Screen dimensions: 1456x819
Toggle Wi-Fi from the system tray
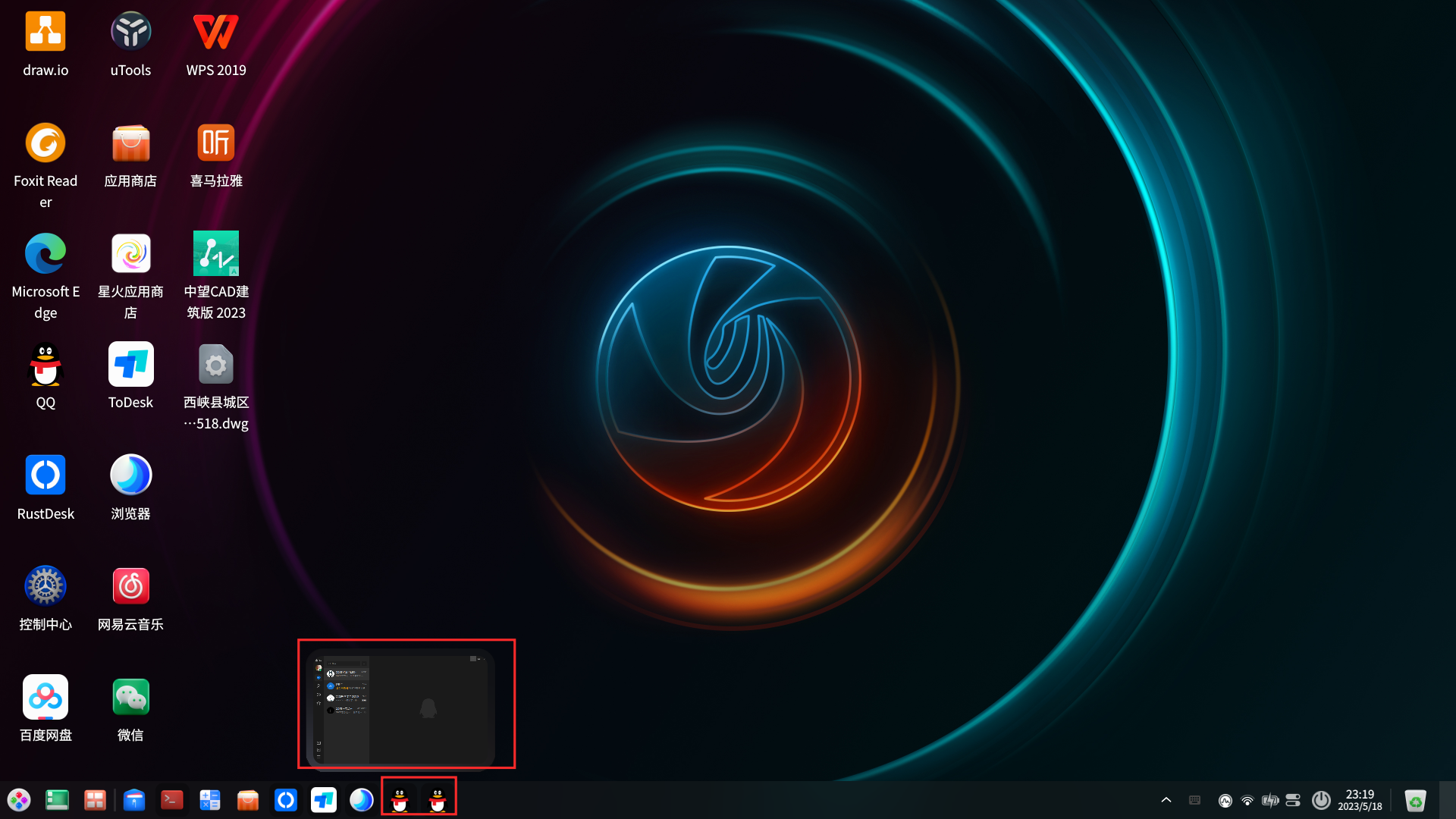tap(1247, 800)
